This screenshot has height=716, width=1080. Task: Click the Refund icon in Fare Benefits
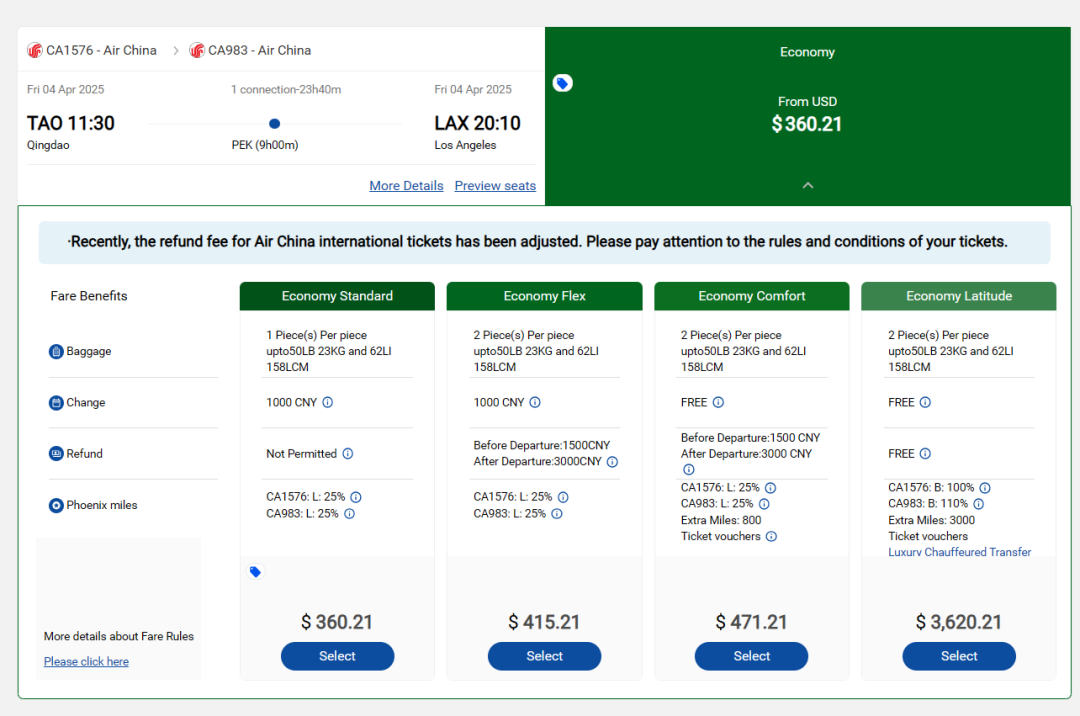tap(56, 454)
